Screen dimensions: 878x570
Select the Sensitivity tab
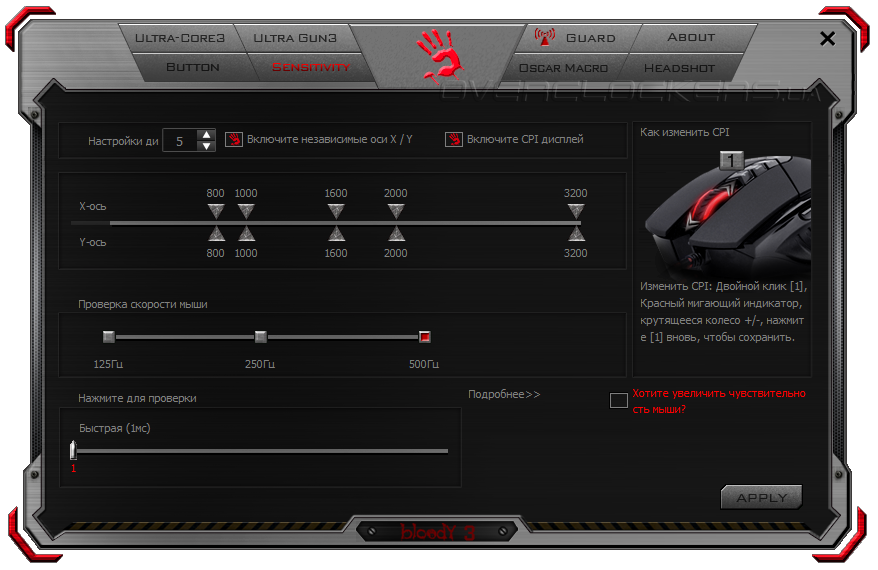point(311,67)
